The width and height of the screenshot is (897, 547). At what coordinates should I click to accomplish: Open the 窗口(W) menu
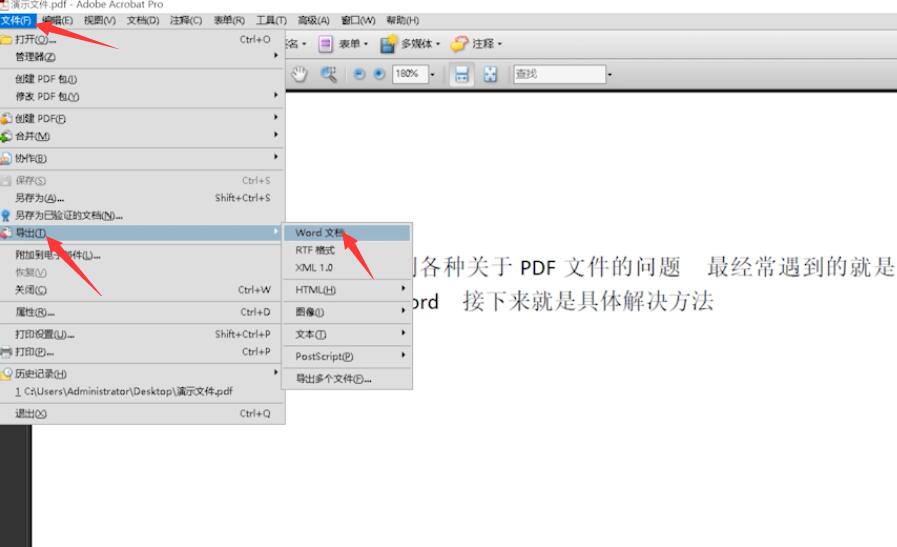(x=358, y=21)
